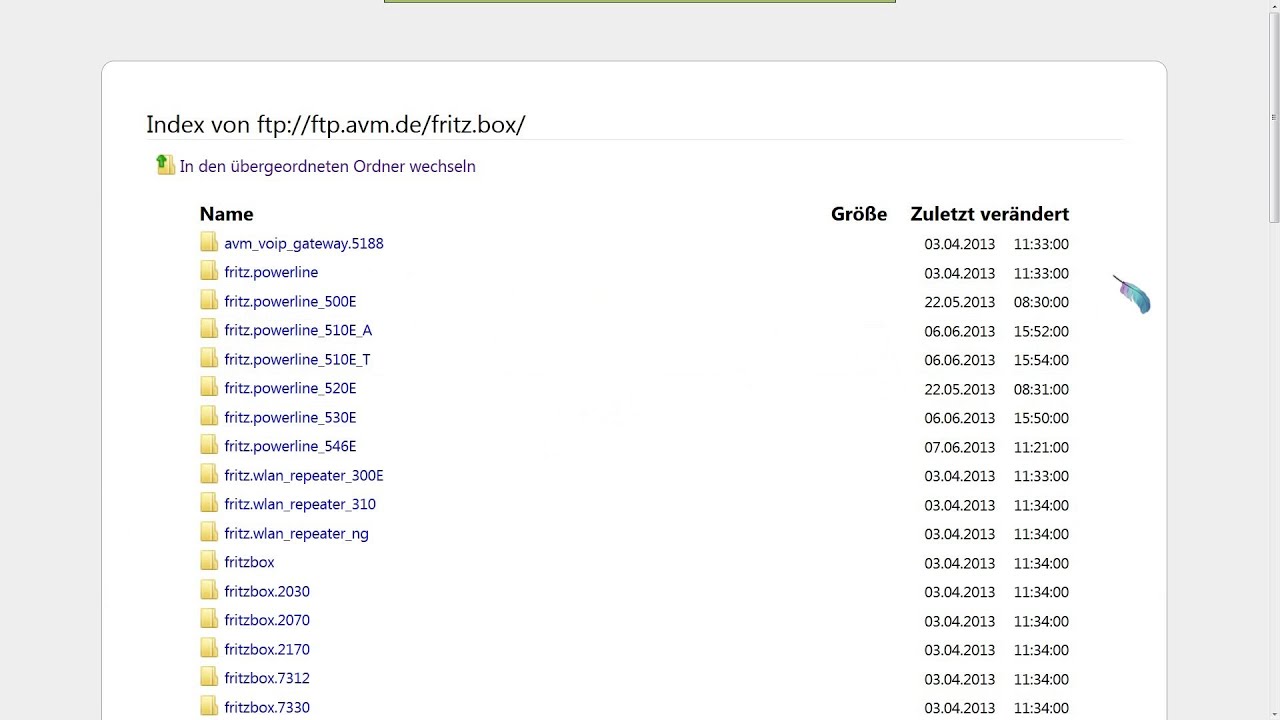The height and width of the screenshot is (720, 1280).
Task: Open the fritz.powerline_520E link
Action: [290, 388]
